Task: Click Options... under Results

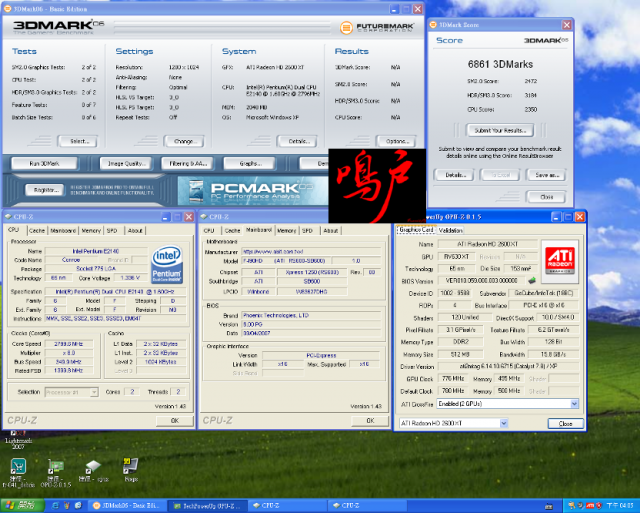Action: tap(396, 141)
